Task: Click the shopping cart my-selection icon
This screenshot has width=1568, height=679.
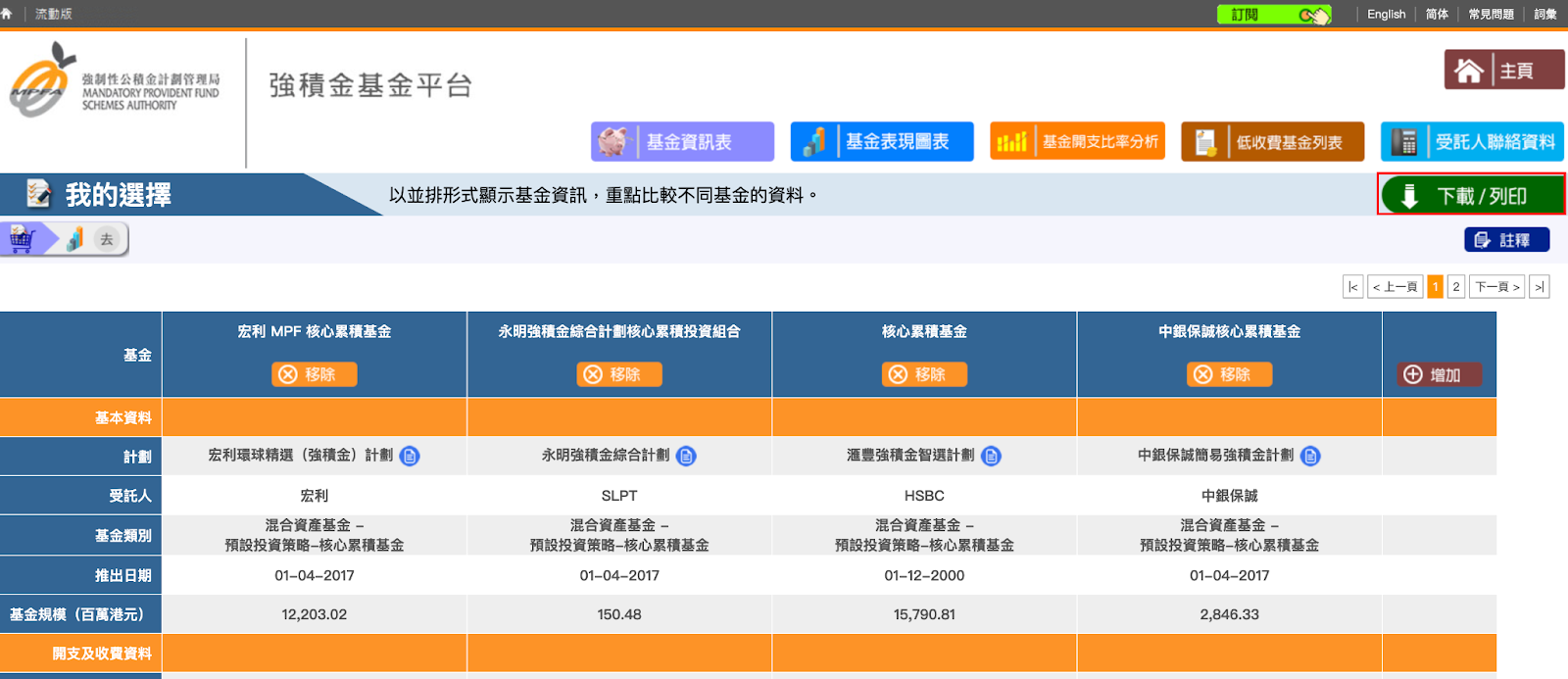Action: point(23,239)
